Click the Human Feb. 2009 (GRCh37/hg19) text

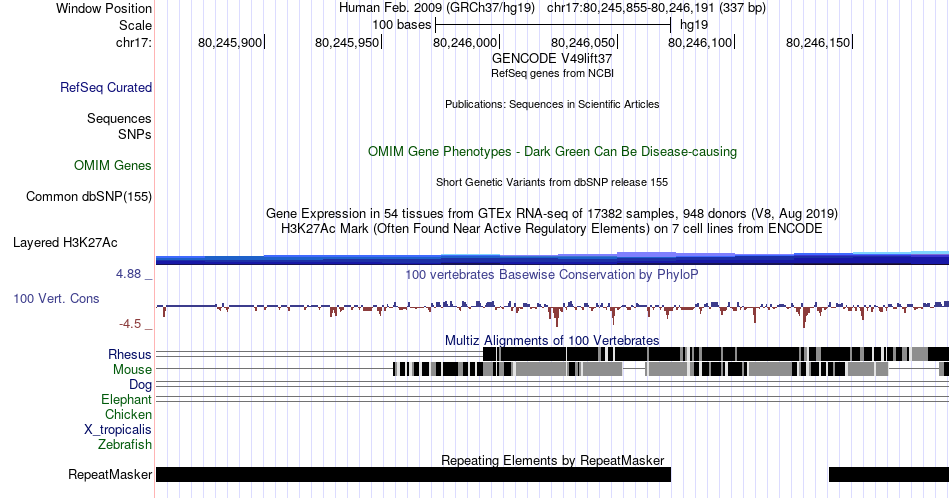[437, 8]
